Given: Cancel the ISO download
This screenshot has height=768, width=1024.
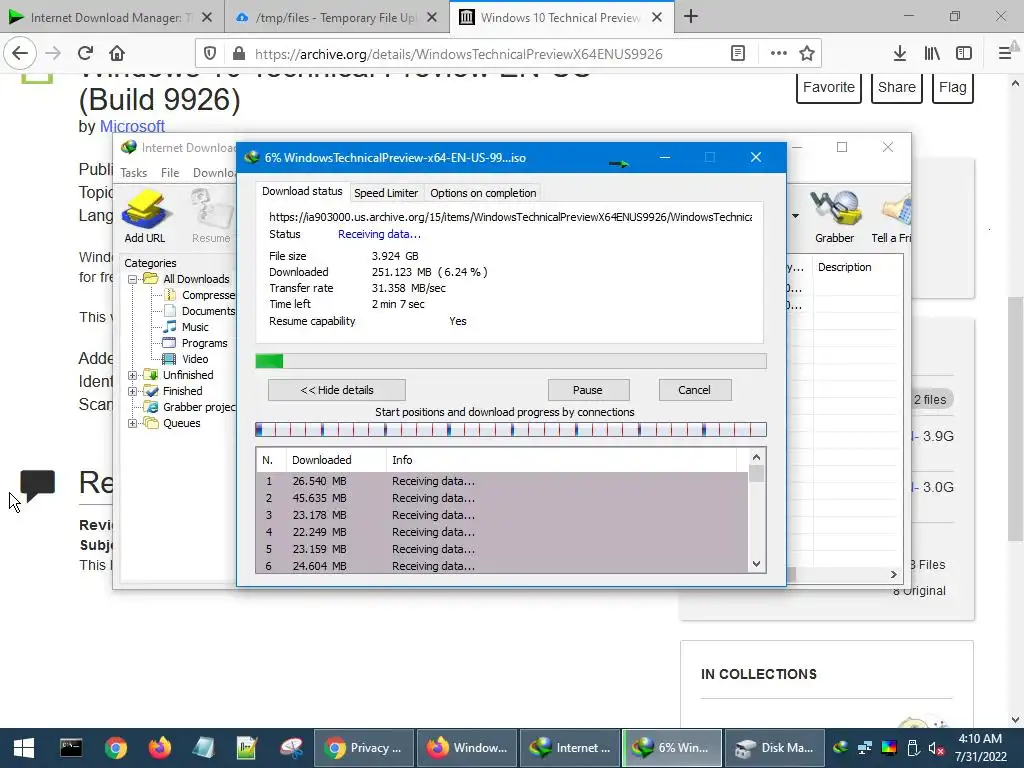Looking at the screenshot, I should point(695,390).
